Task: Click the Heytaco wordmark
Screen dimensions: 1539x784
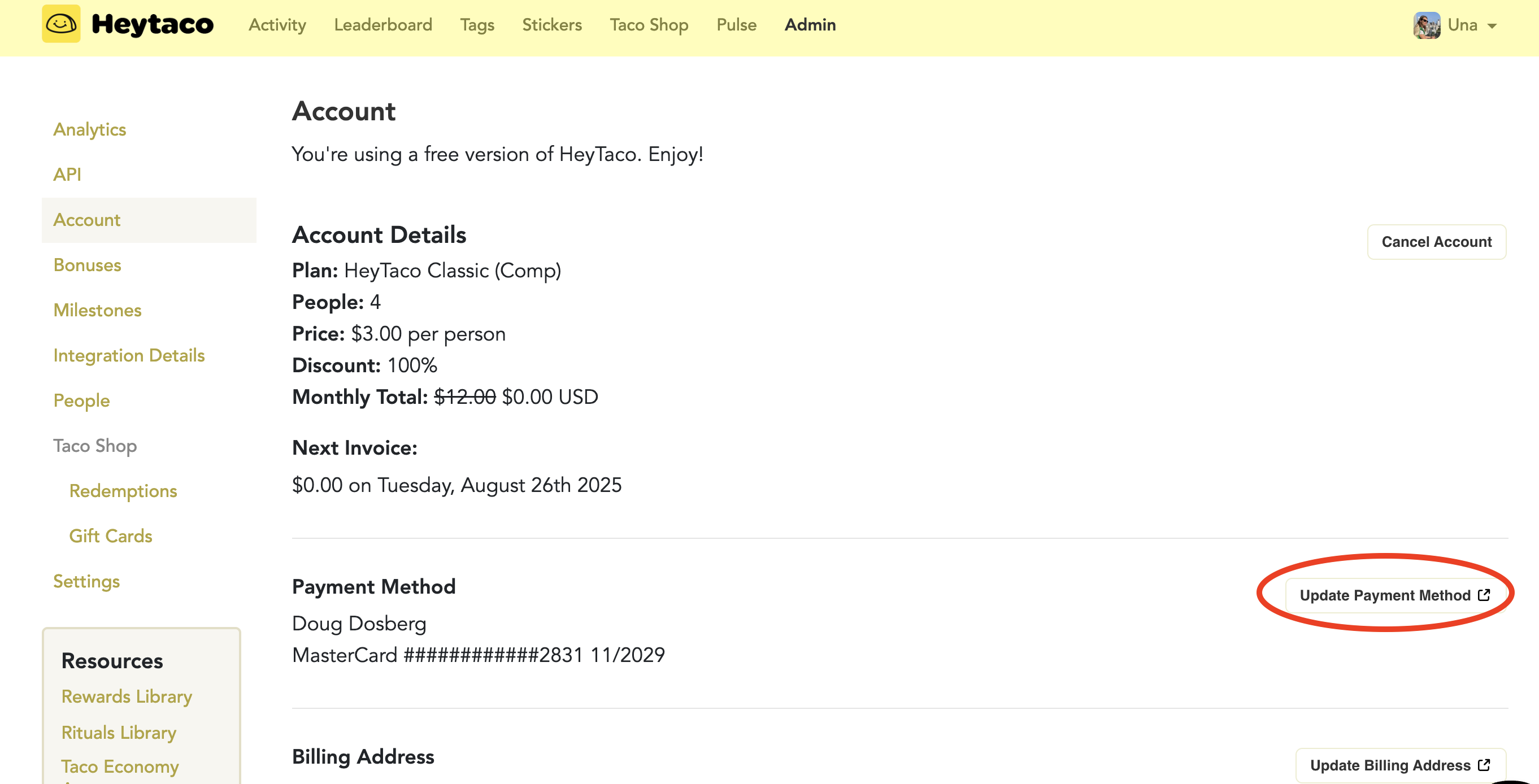Action: (x=153, y=24)
